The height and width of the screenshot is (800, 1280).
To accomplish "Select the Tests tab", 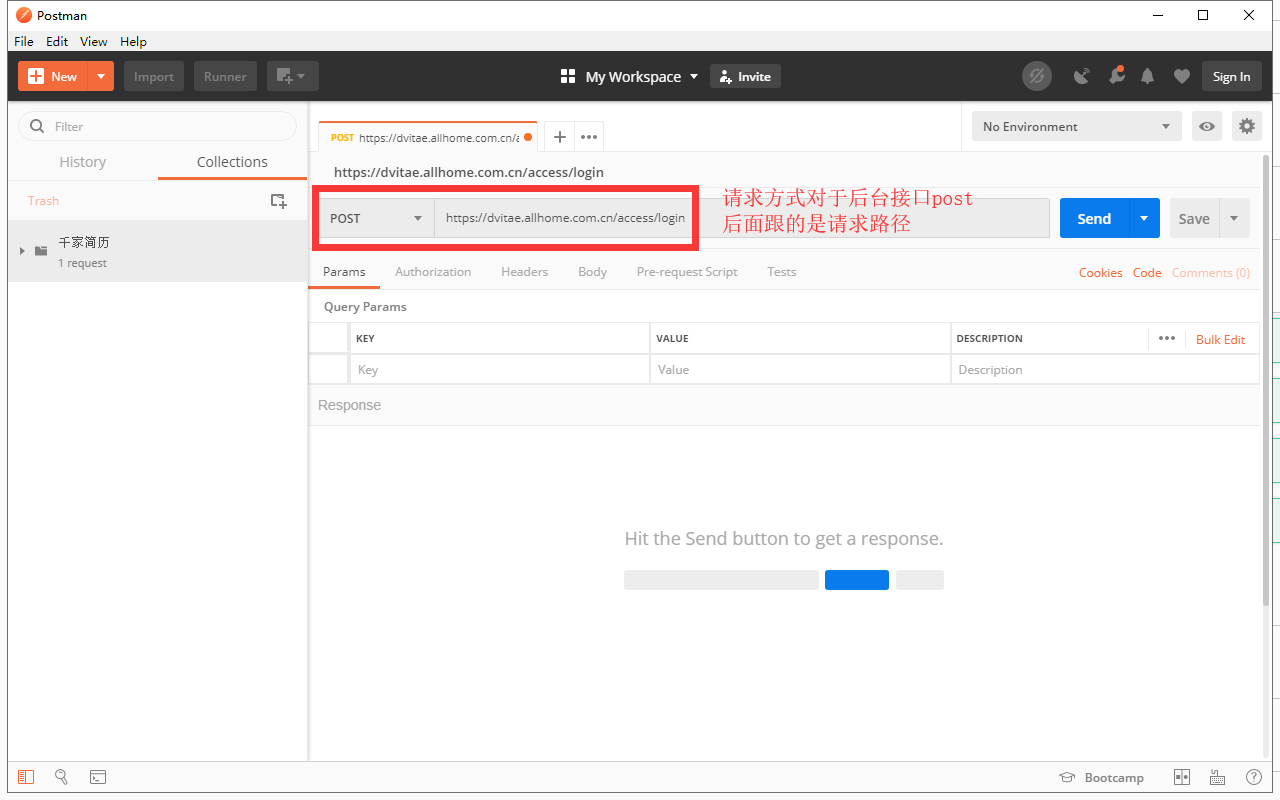I will point(782,272).
